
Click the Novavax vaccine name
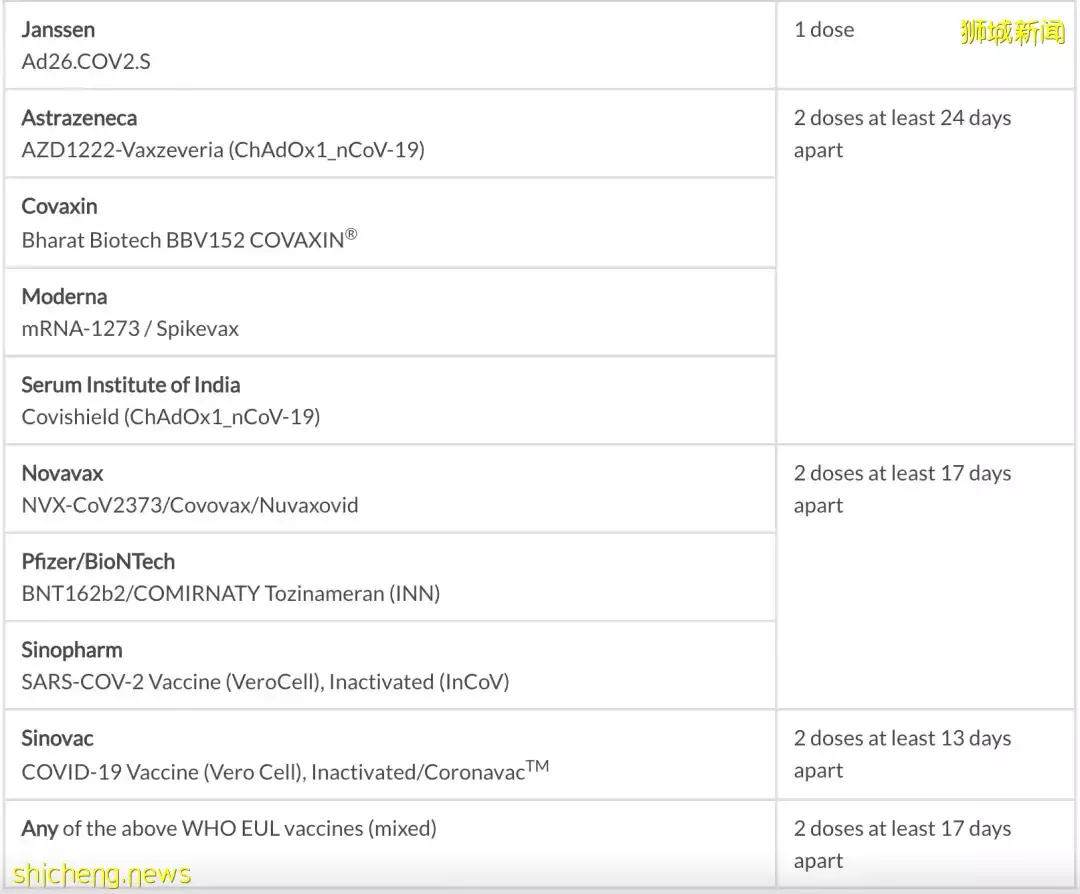(62, 473)
